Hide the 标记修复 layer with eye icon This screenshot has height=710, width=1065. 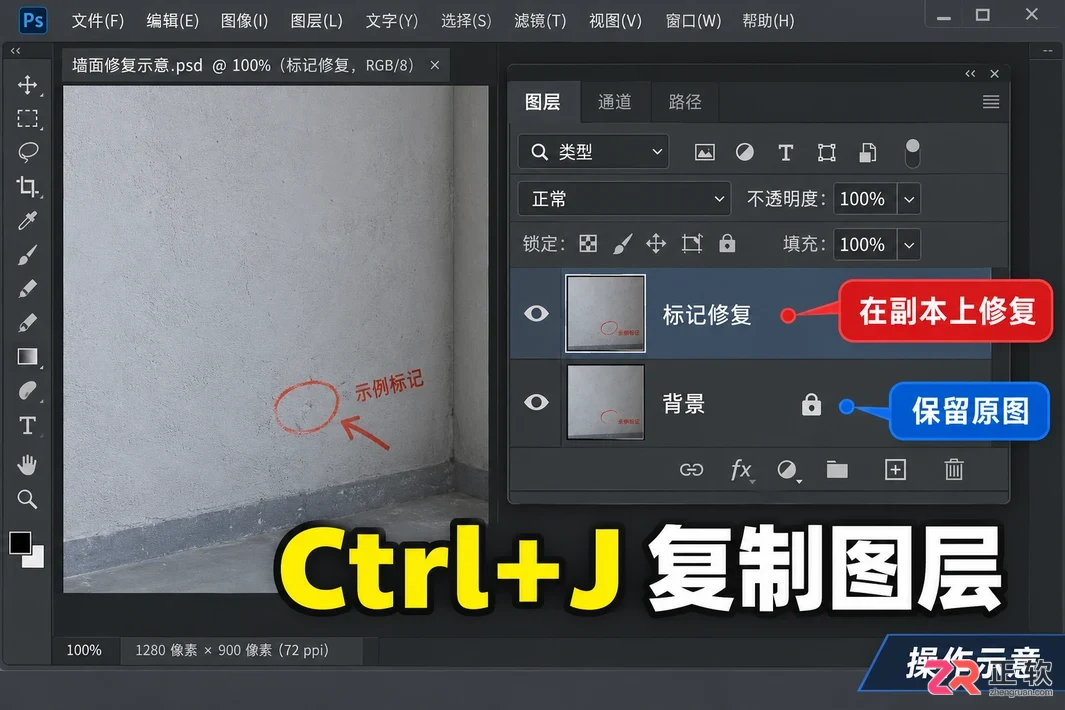[536, 313]
